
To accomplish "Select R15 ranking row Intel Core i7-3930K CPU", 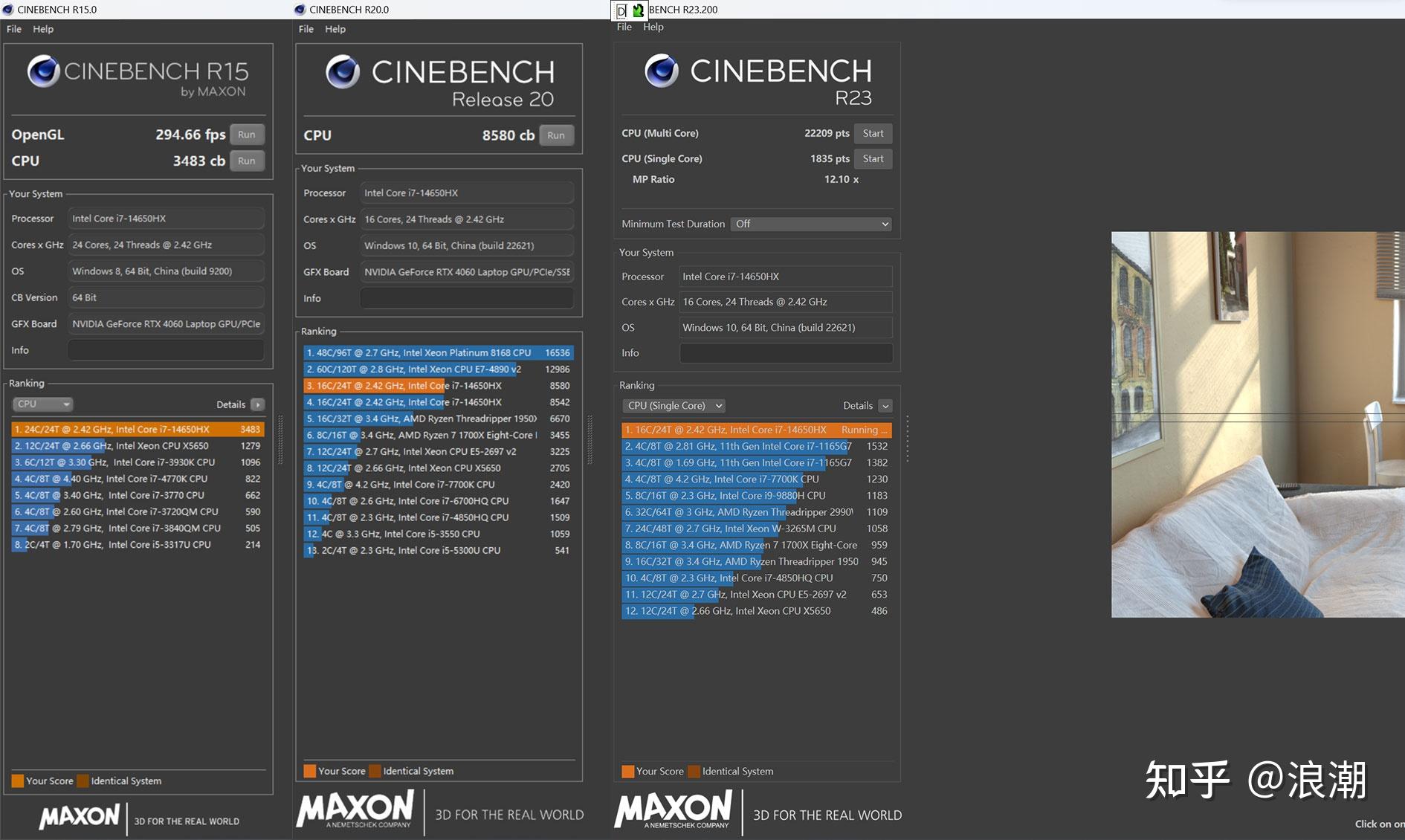I will (138, 462).
